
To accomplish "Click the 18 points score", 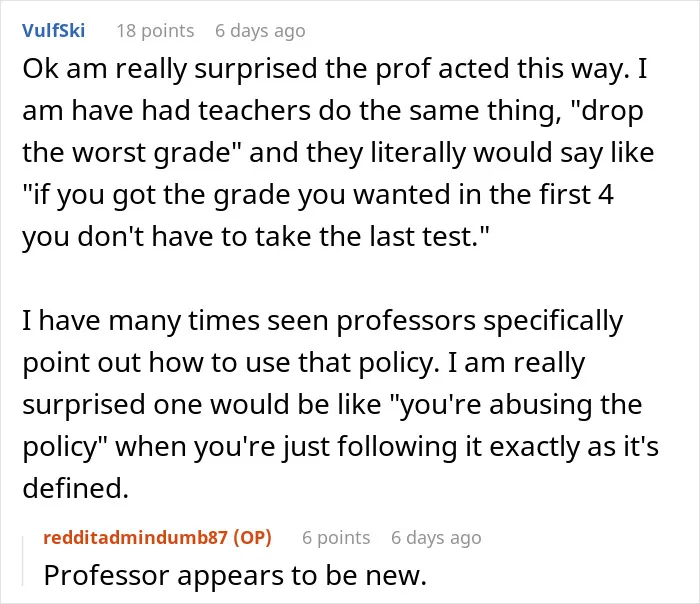I will pos(155,31).
